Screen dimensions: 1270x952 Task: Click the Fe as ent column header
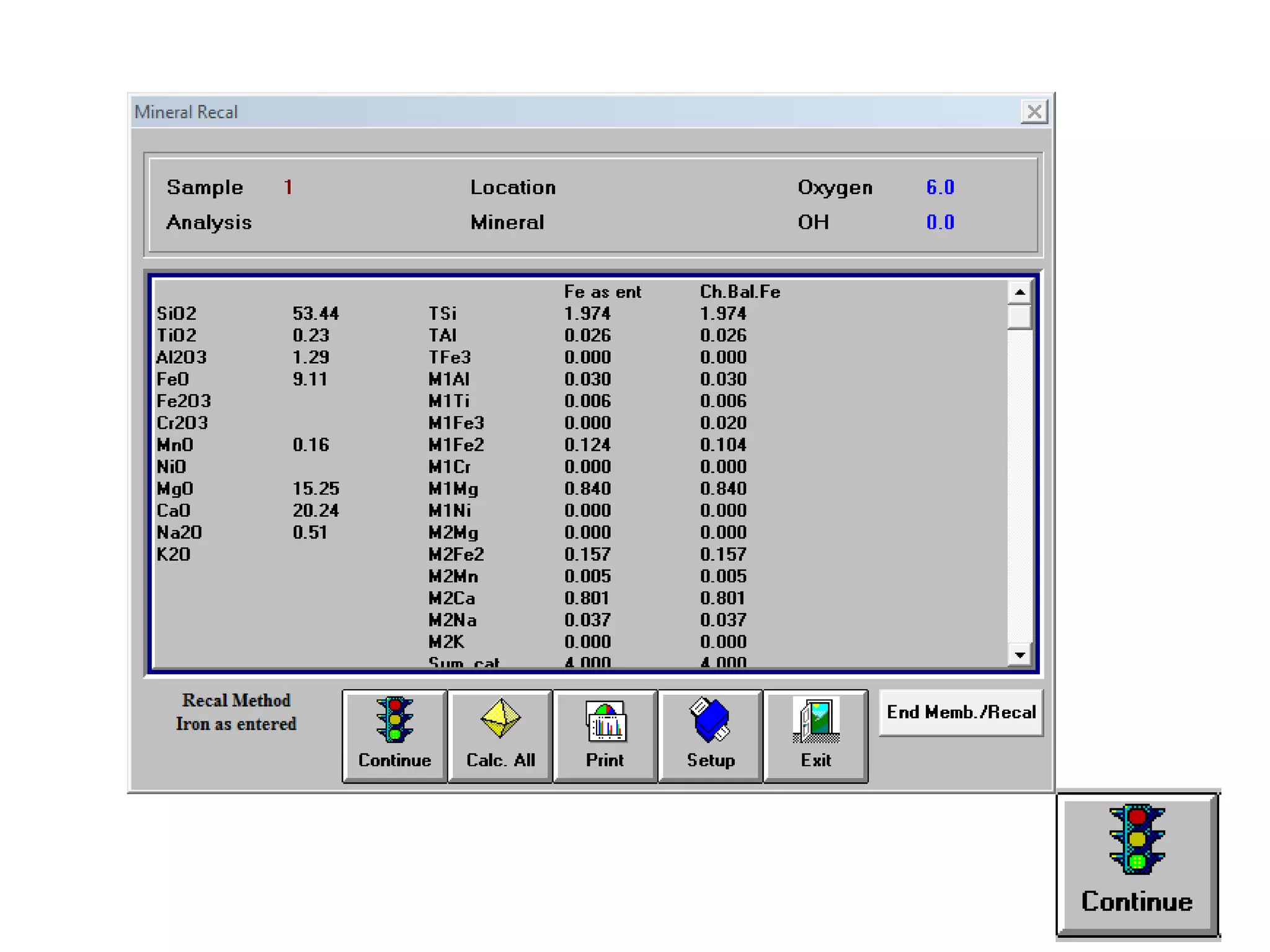point(602,292)
